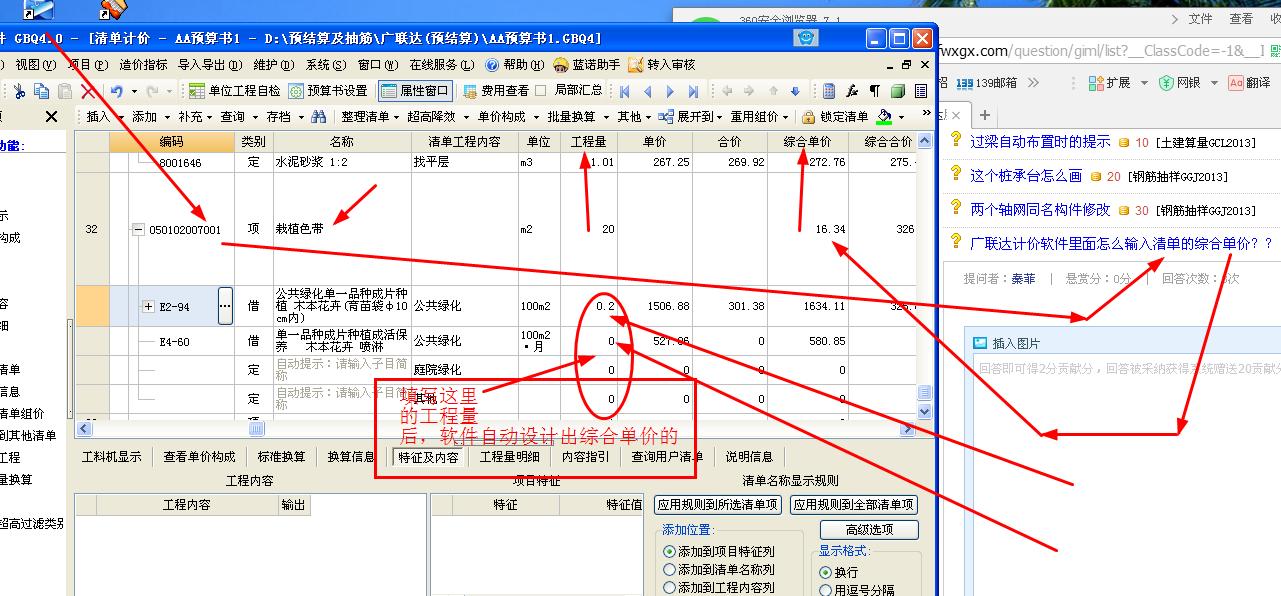This screenshot has width=1281, height=596.
Task: Click the binoculars find icon
Action: [x=318, y=117]
